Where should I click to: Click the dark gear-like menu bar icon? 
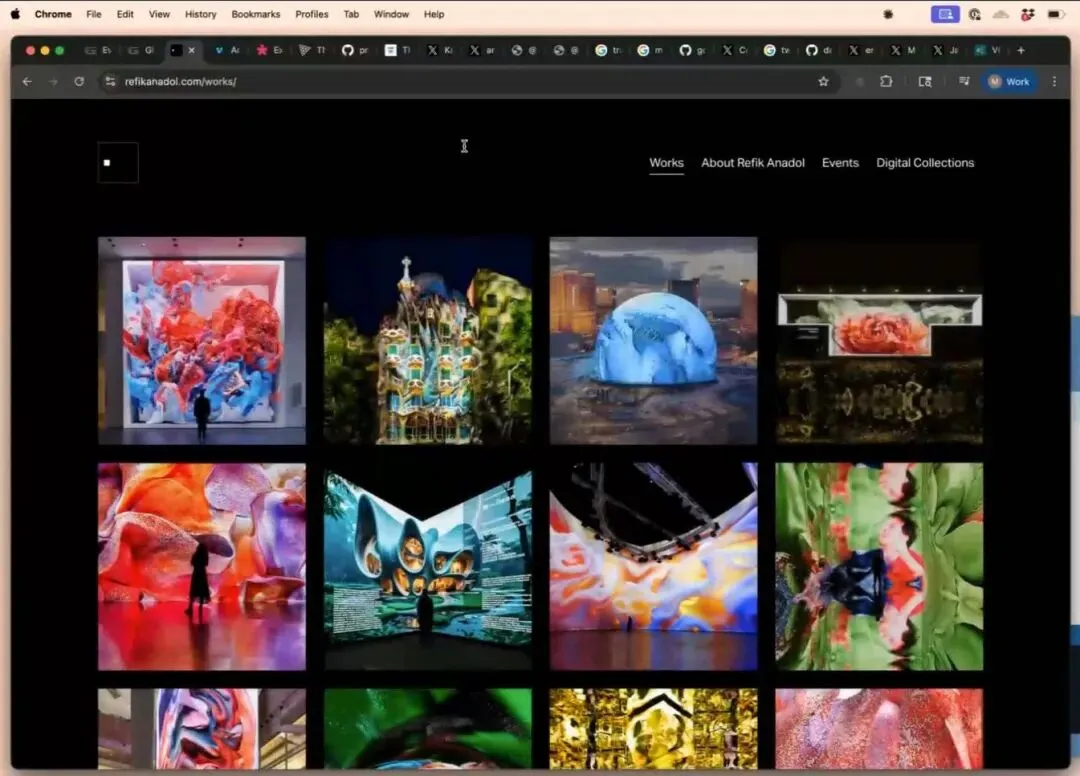coord(888,14)
